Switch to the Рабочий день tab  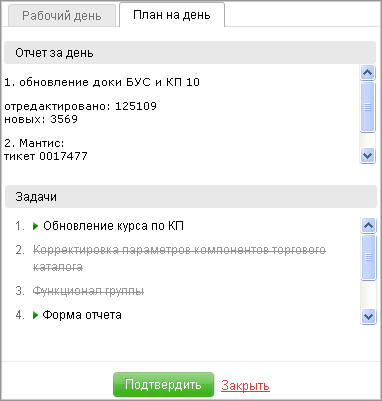click(x=62, y=16)
